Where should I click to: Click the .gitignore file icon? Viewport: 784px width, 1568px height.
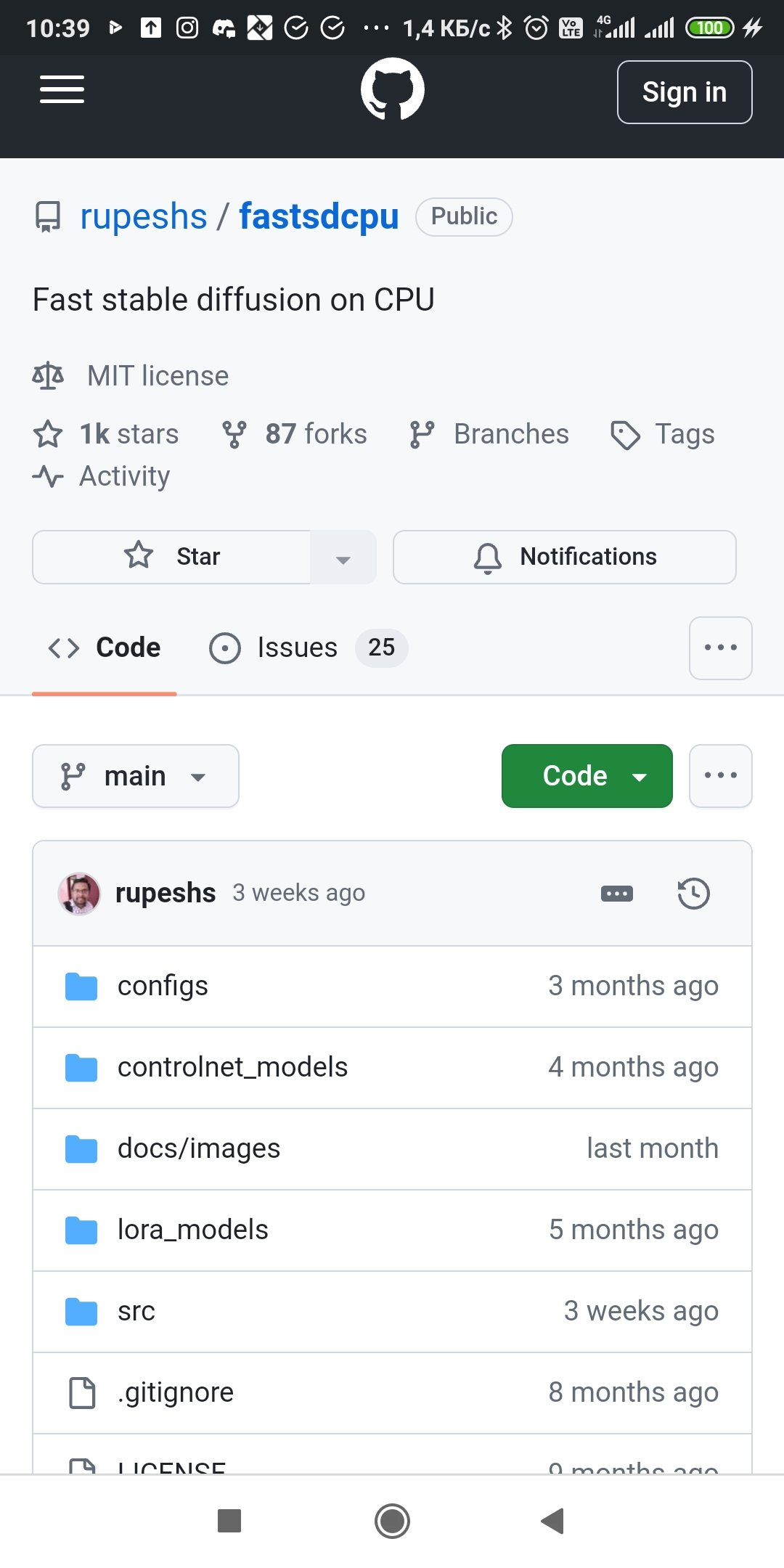coord(82,1392)
